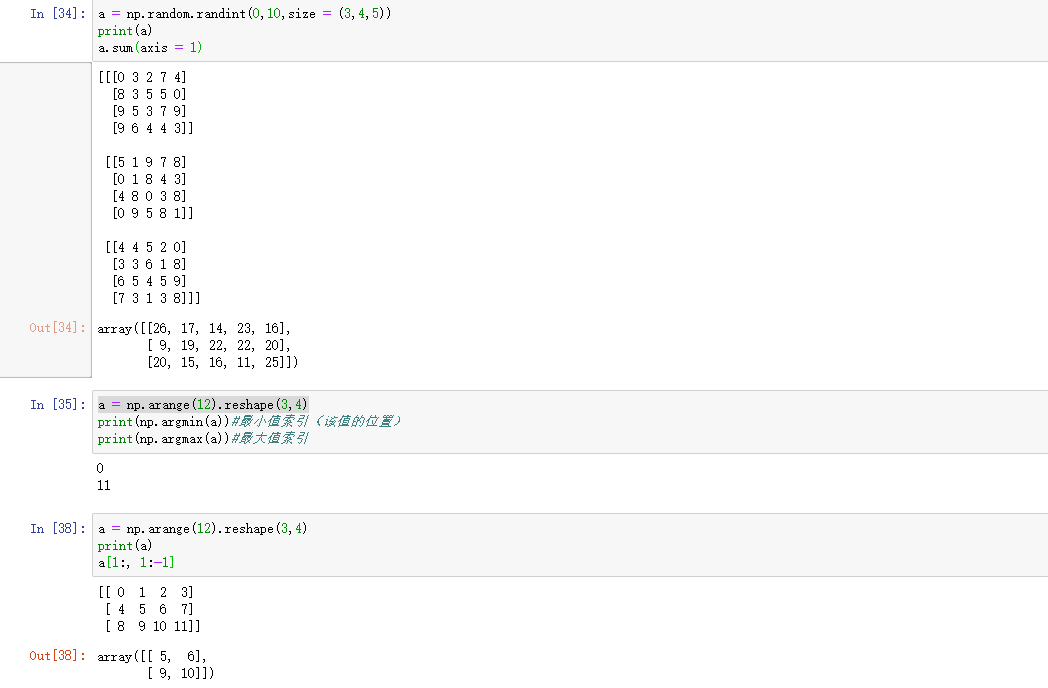This screenshot has height=688, width=1048.
Task: Click the Out[38] prompt label
Action: tap(57, 655)
